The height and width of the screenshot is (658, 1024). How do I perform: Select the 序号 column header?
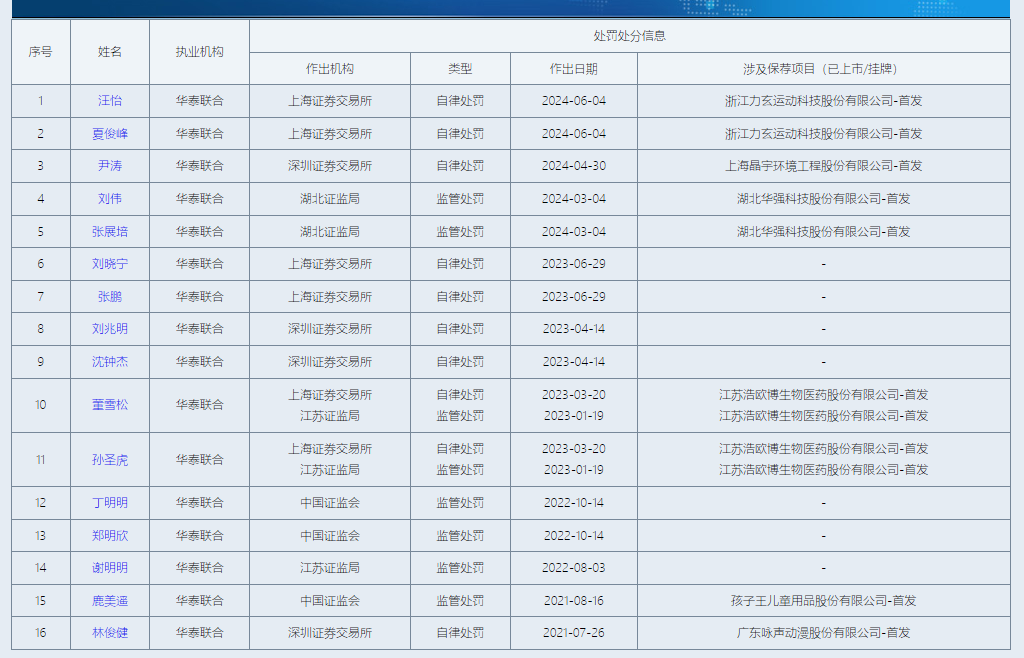(x=40, y=52)
